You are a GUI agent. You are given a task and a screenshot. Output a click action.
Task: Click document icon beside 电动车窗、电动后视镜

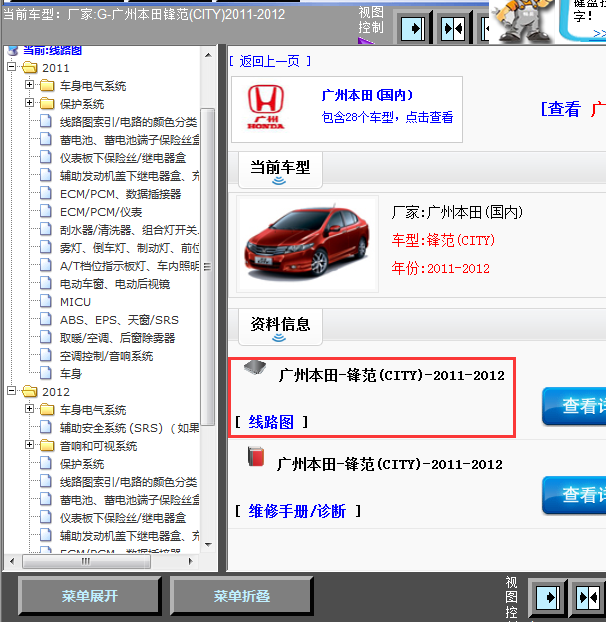click(46, 283)
